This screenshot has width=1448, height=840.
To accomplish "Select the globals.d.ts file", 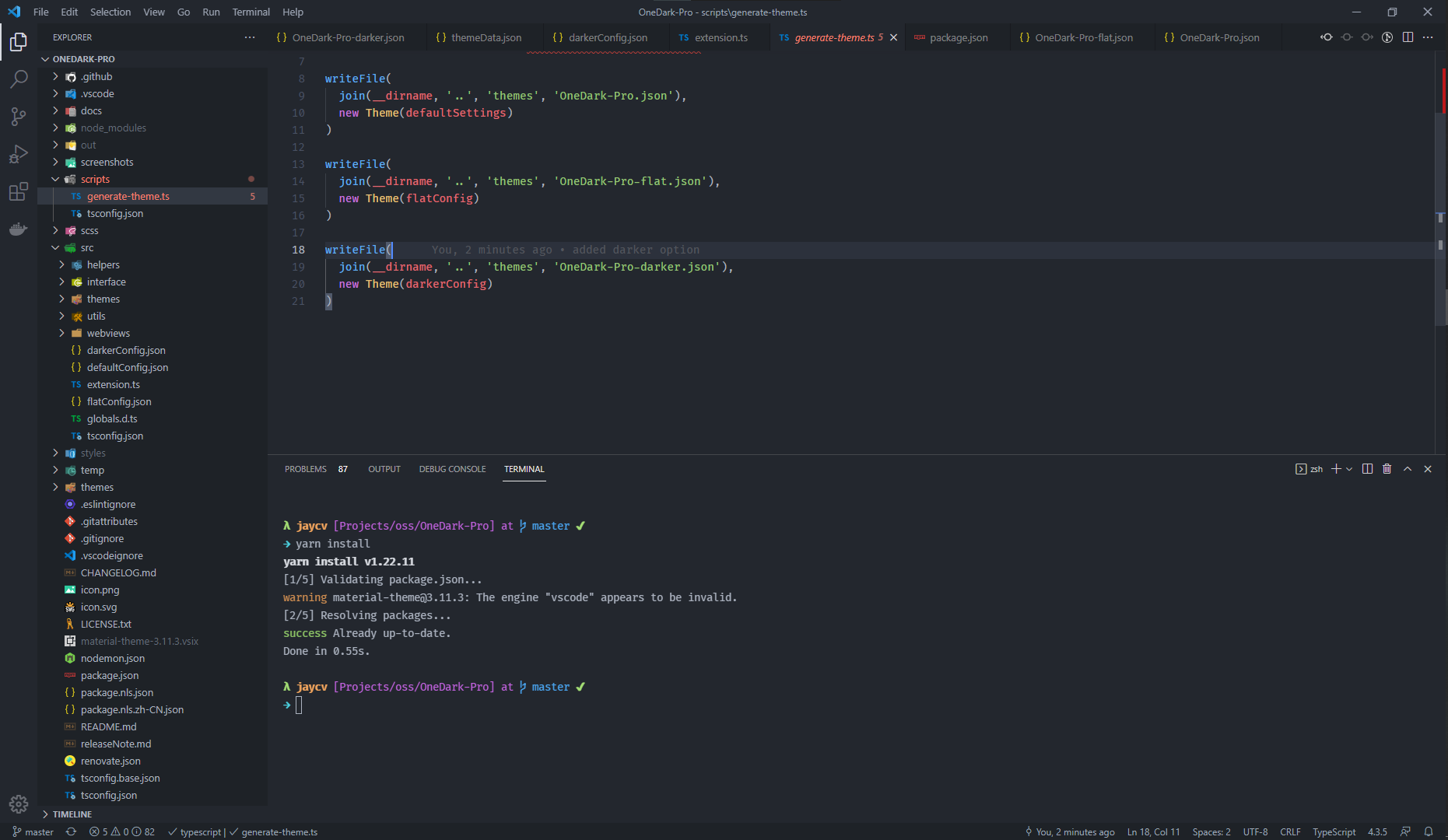I will coord(112,418).
